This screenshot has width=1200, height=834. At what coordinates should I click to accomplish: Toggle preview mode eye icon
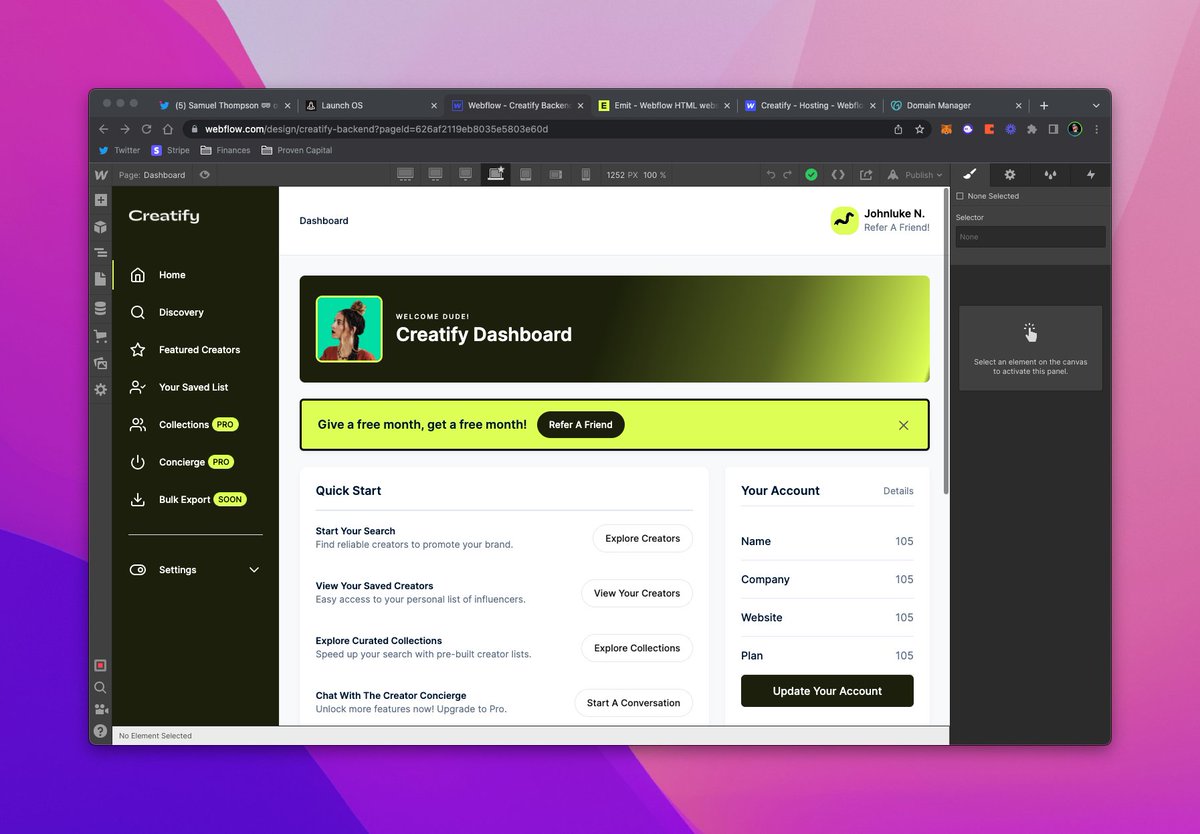tap(205, 175)
